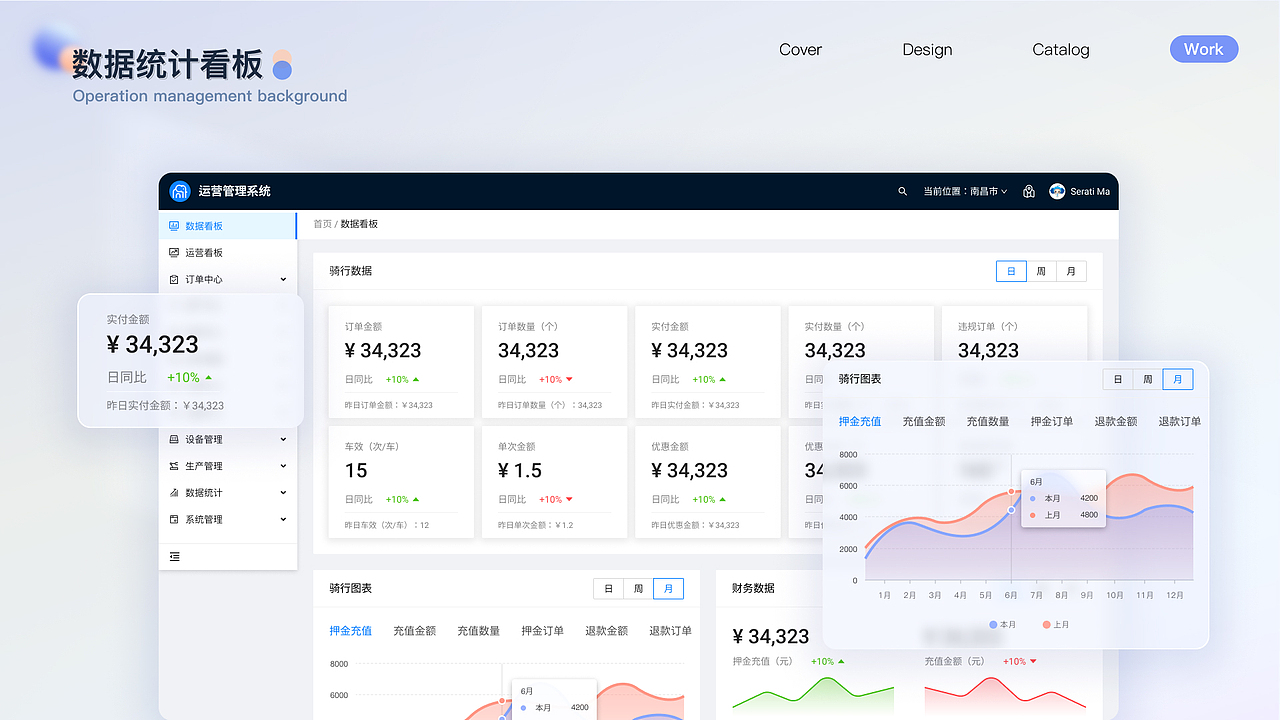This screenshot has height=720, width=1280.
Task: Switch to 退款金额 tab in floating chart card
Action: [1116, 422]
